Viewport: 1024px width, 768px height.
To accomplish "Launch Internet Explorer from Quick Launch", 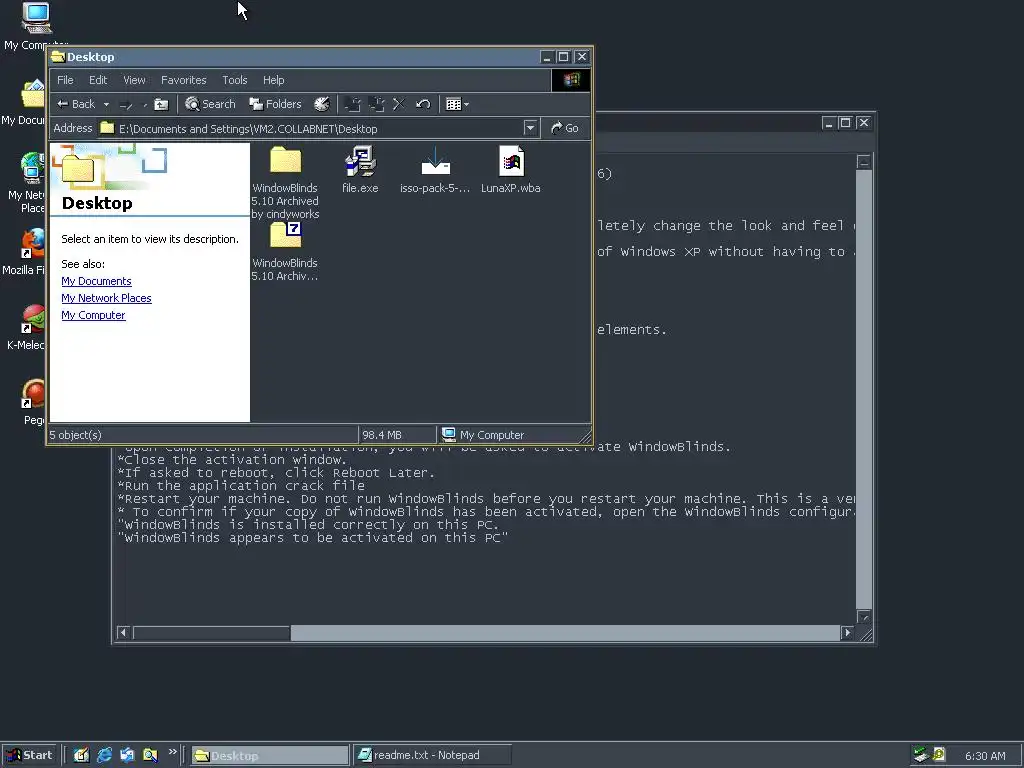I will point(104,756).
